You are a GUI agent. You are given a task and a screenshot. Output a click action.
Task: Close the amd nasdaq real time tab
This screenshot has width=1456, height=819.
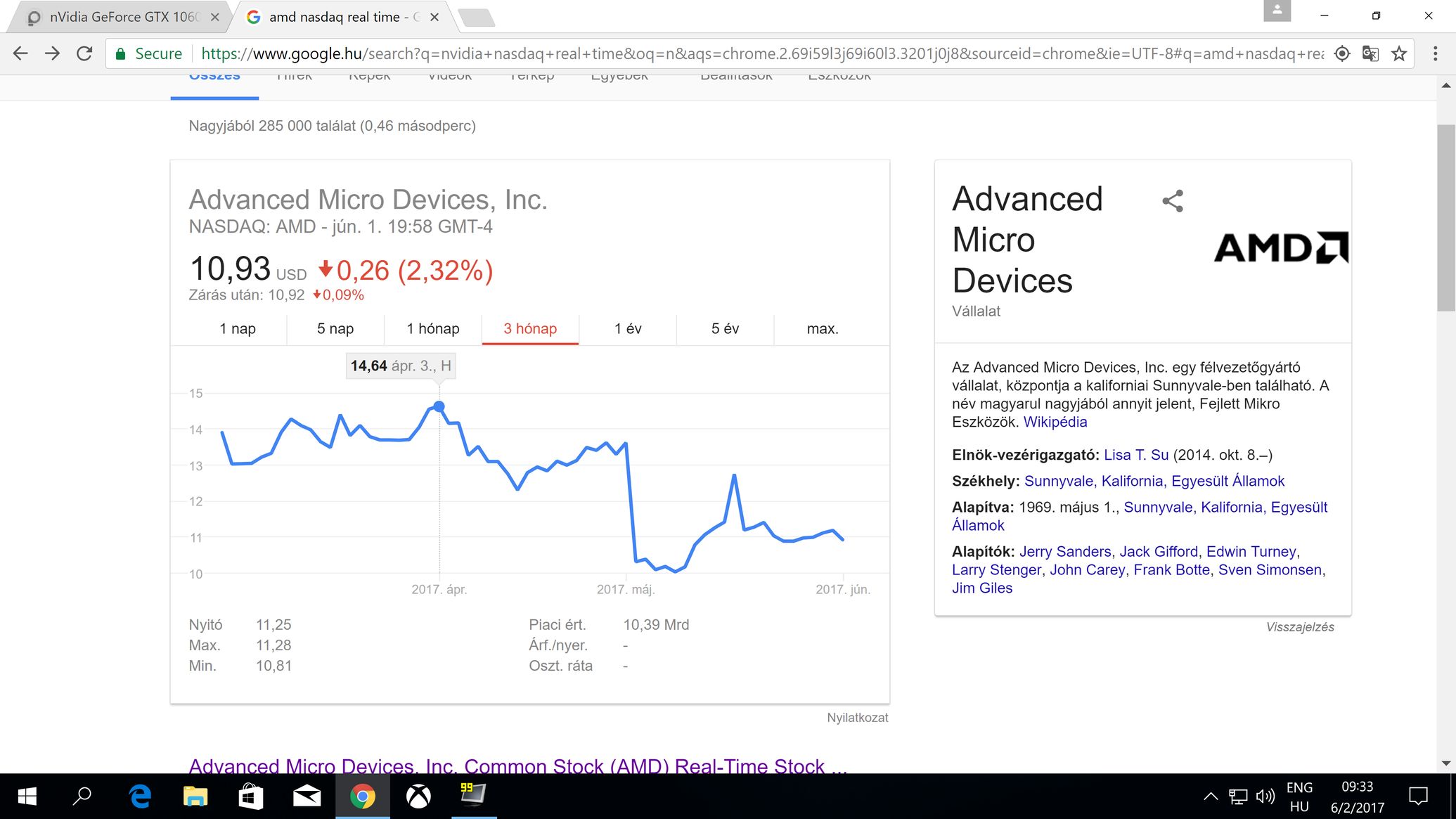tap(434, 17)
